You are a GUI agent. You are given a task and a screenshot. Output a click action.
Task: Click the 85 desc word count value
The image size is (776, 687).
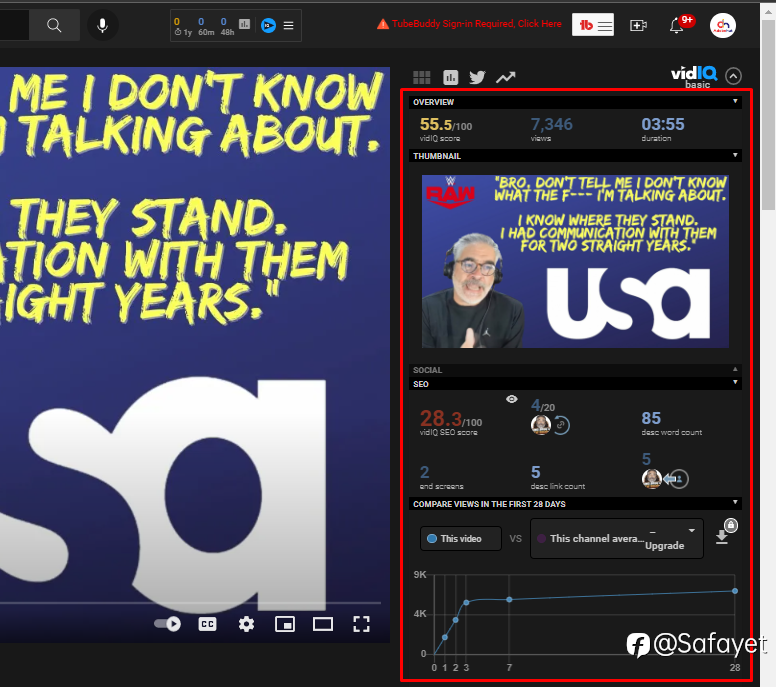pyautogui.click(x=651, y=418)
